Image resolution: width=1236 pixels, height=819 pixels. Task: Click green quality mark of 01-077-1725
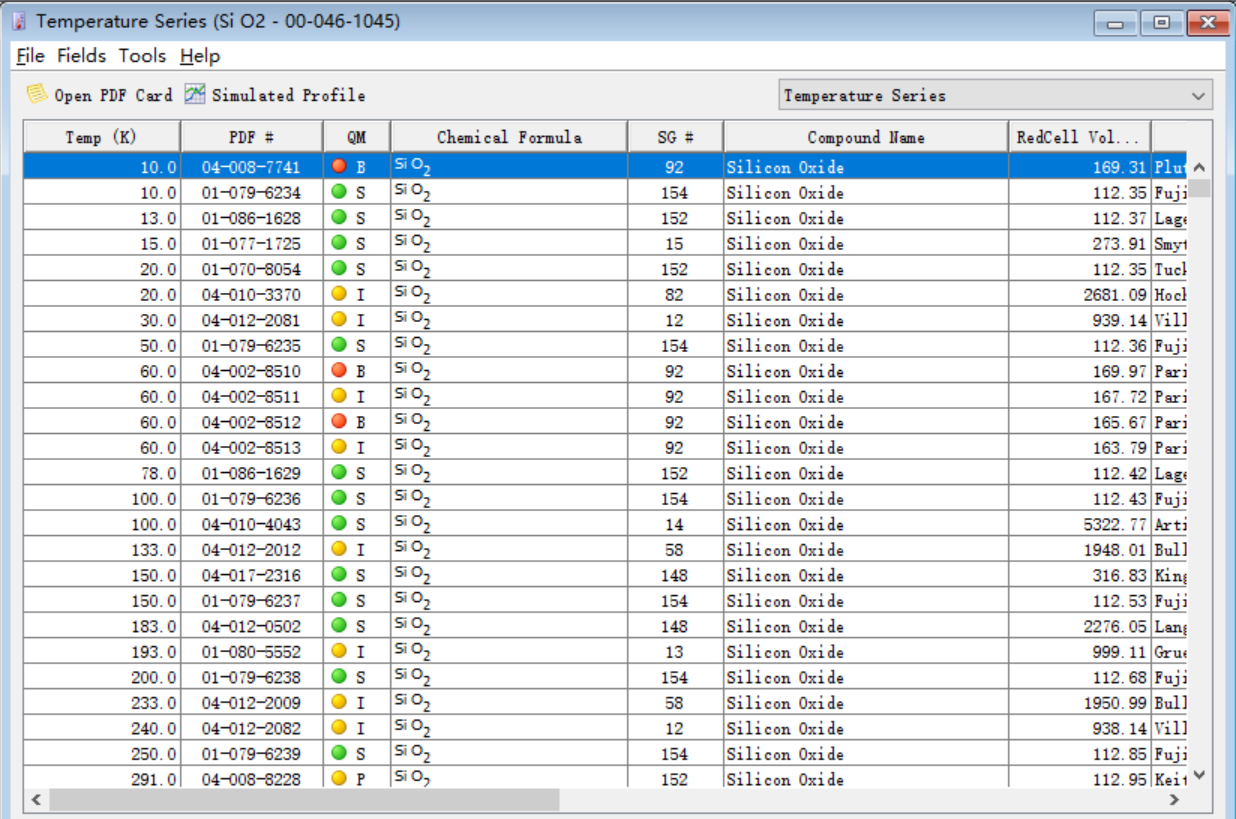pos(339,242)
